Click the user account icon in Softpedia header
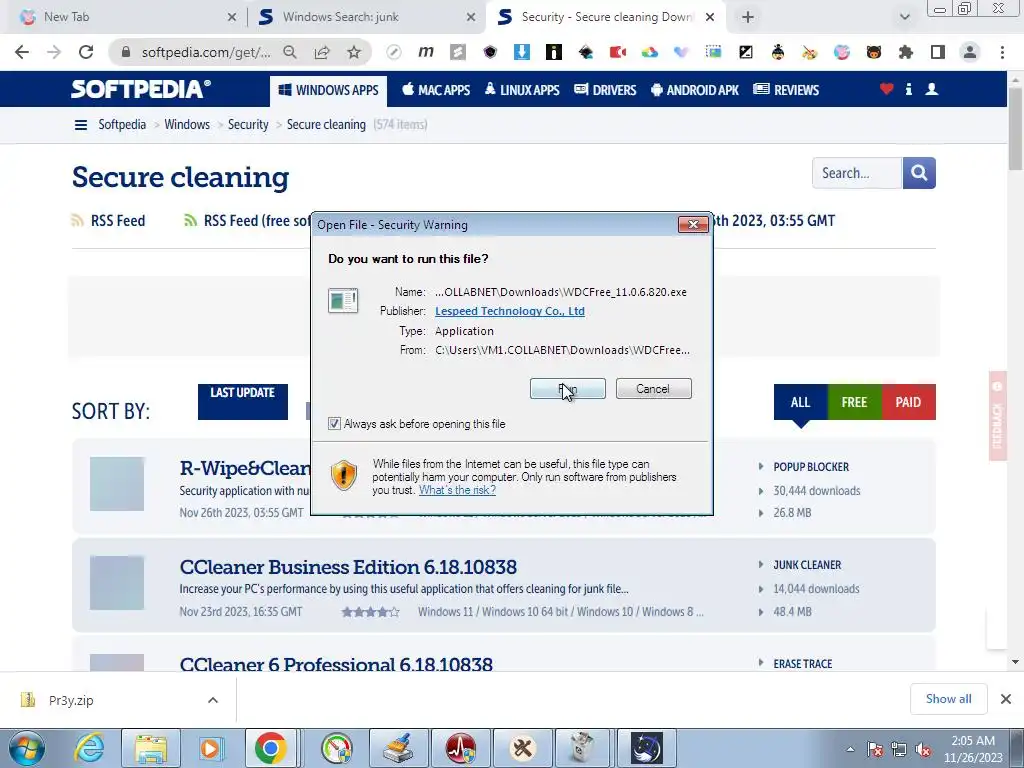1024x768 pixels. coord(932,89)
